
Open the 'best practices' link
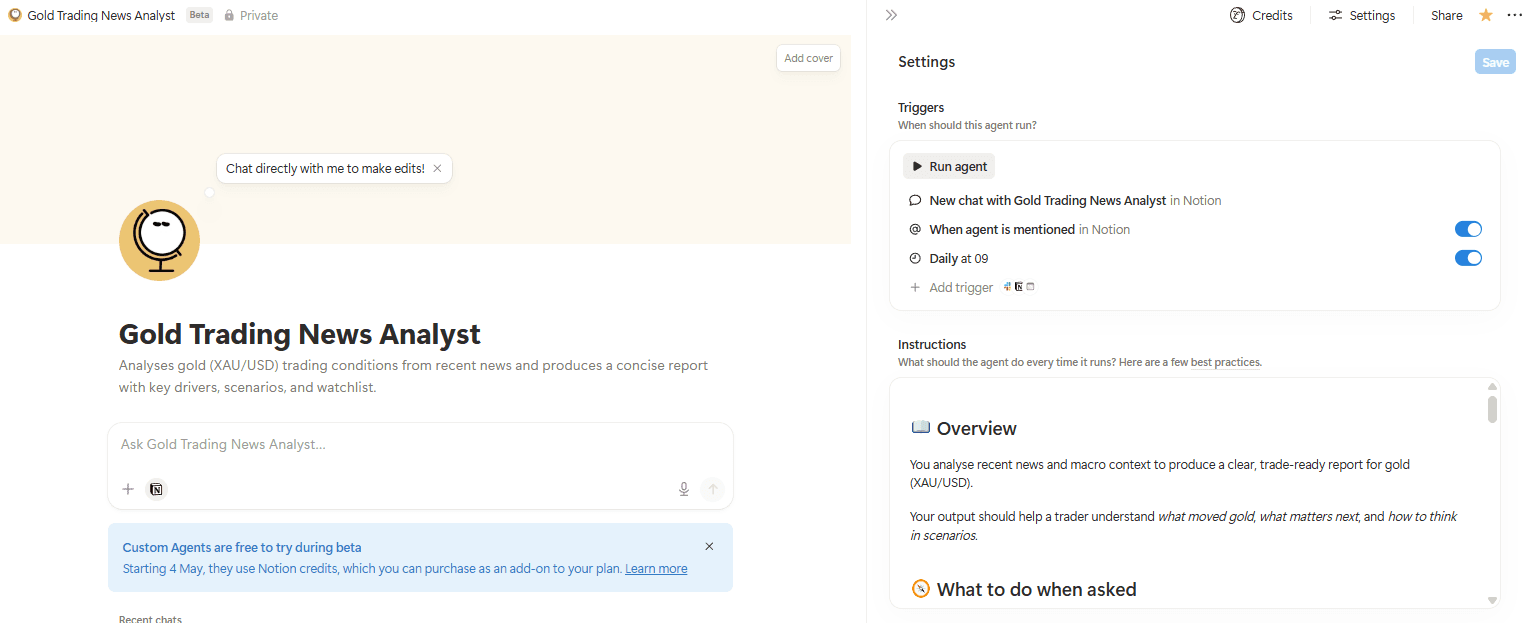1225,362
